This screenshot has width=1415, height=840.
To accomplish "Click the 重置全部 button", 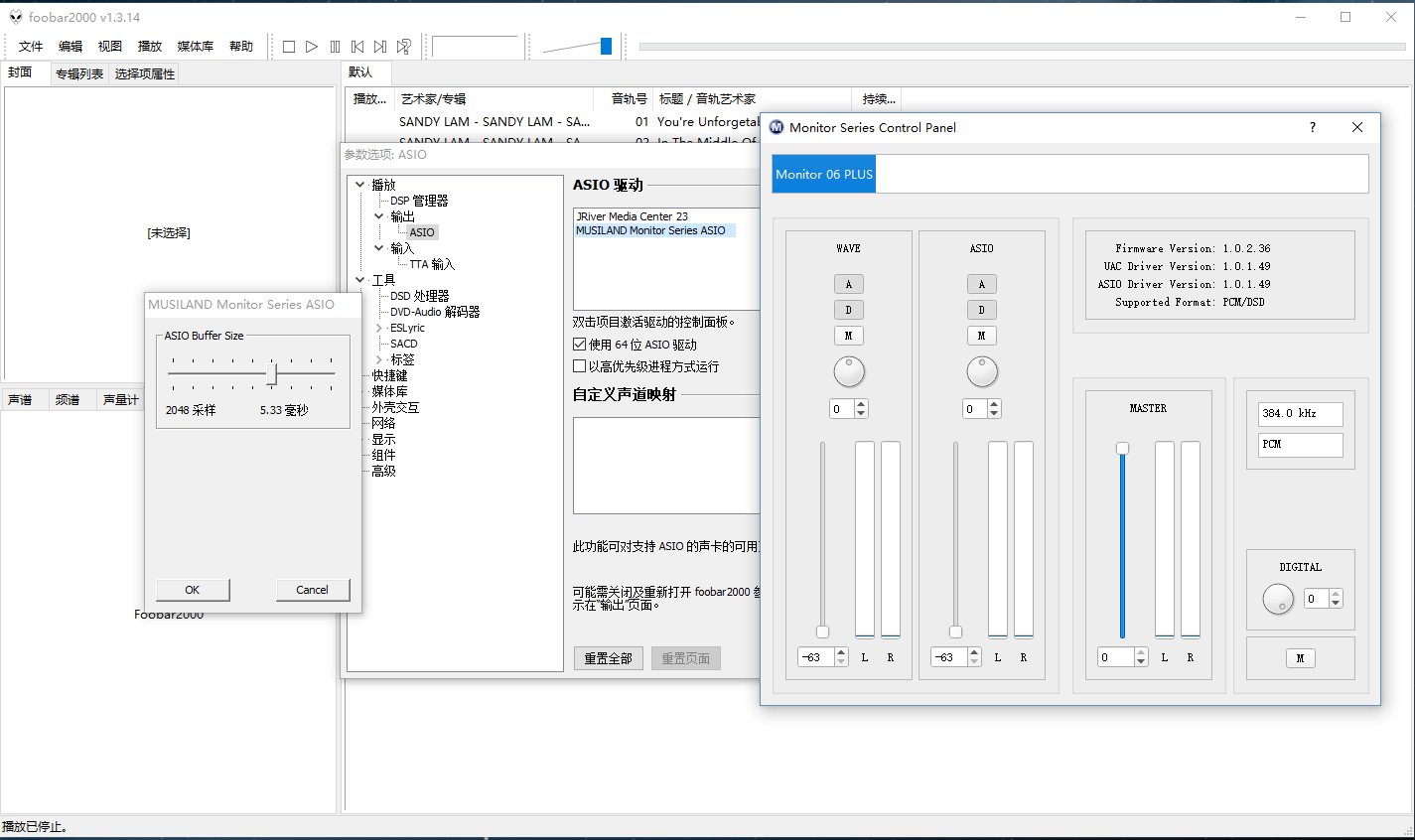I will click(608, 658).
